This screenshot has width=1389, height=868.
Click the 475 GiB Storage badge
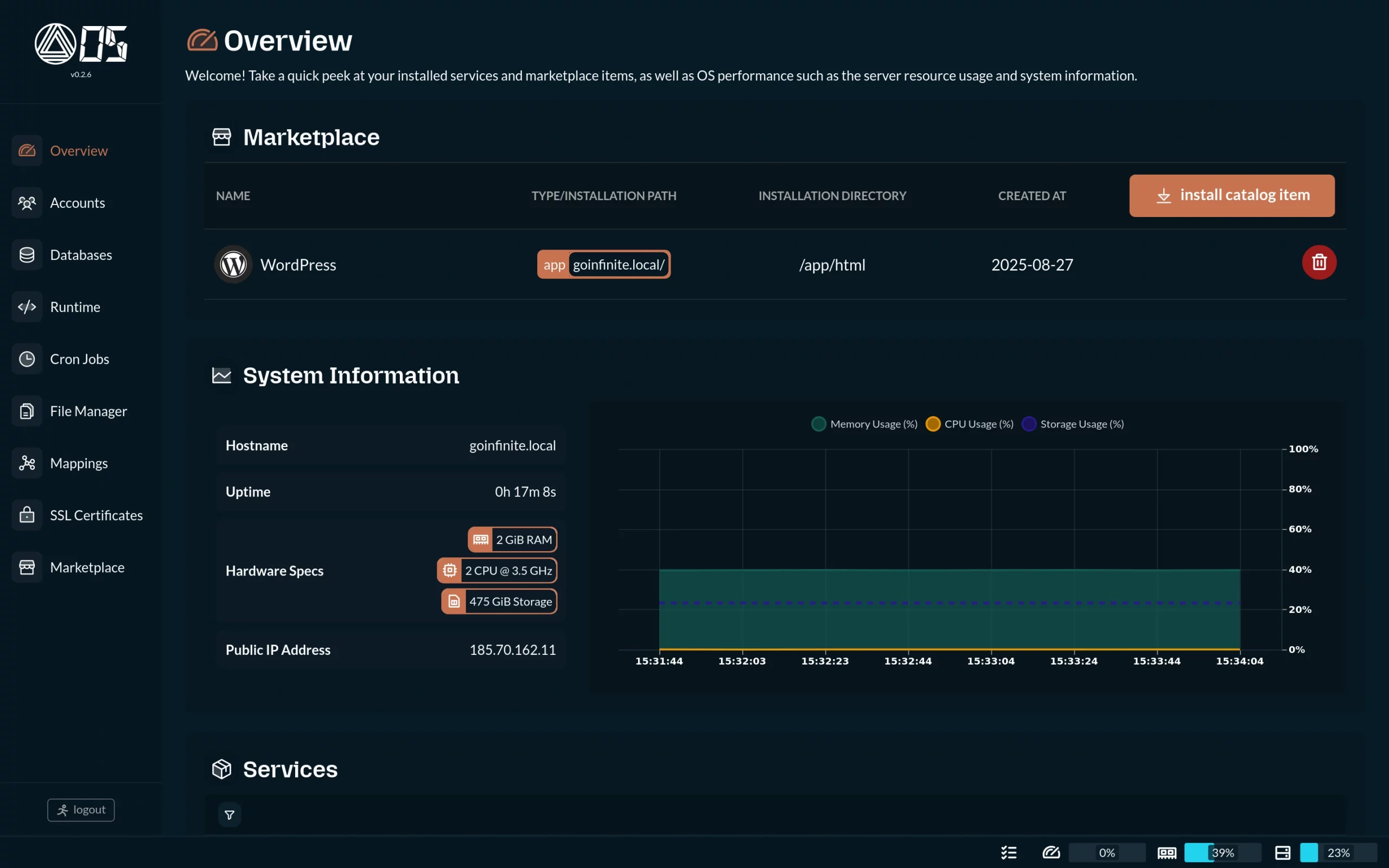point(499,601)
